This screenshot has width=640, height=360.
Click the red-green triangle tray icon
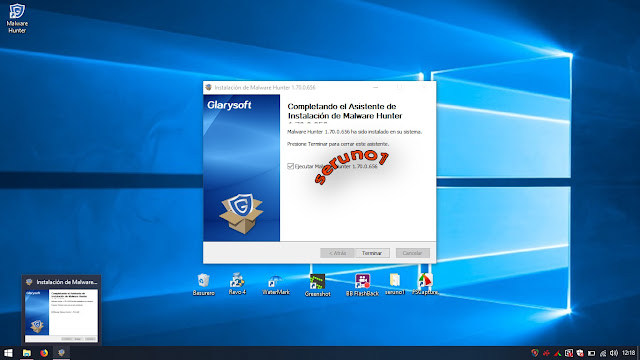pos(558,353)
